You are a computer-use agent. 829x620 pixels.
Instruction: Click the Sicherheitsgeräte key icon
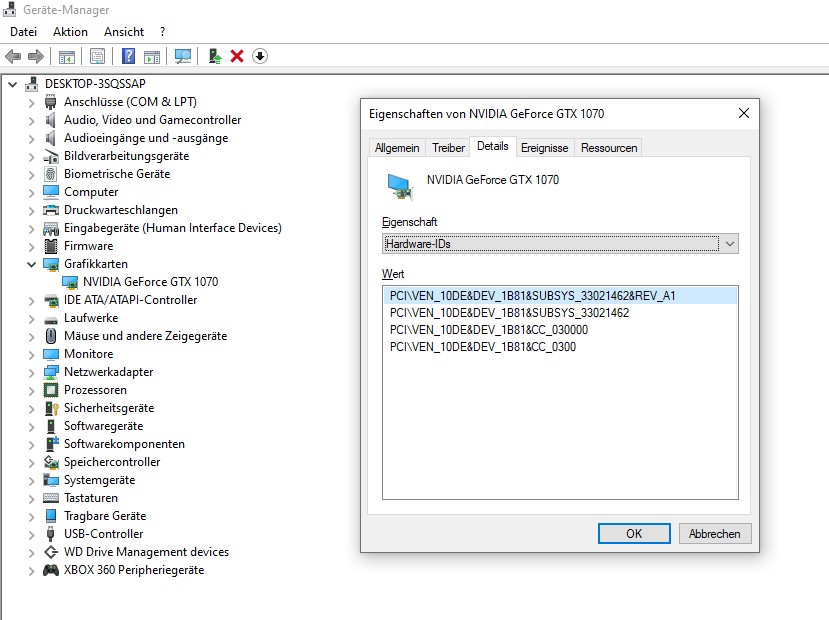pos(51,408)
